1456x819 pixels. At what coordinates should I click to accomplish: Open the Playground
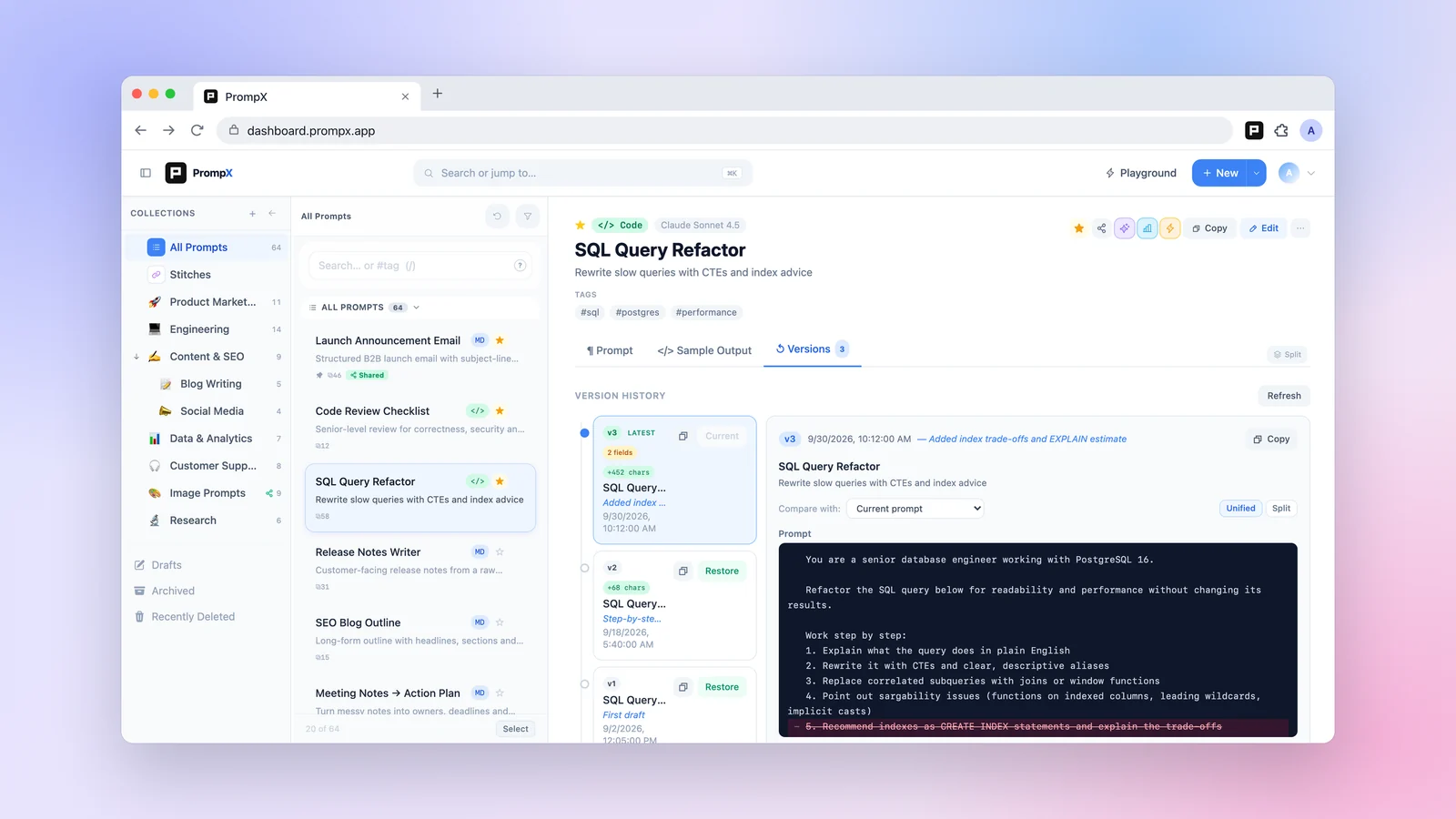click(1140, 173)
